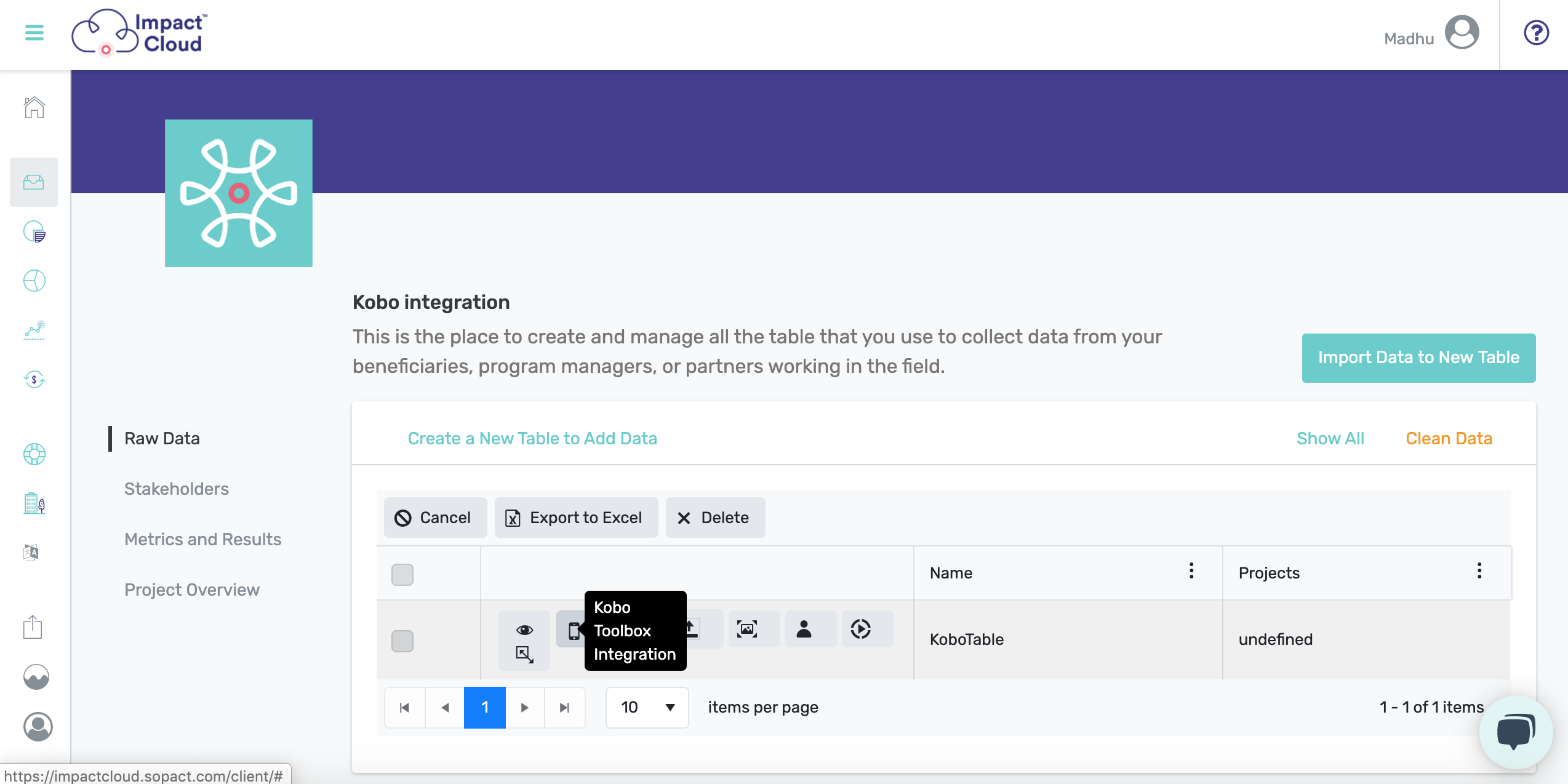1568x784 pixels.
Task: Click the Delete button
Action: [715, 518]
